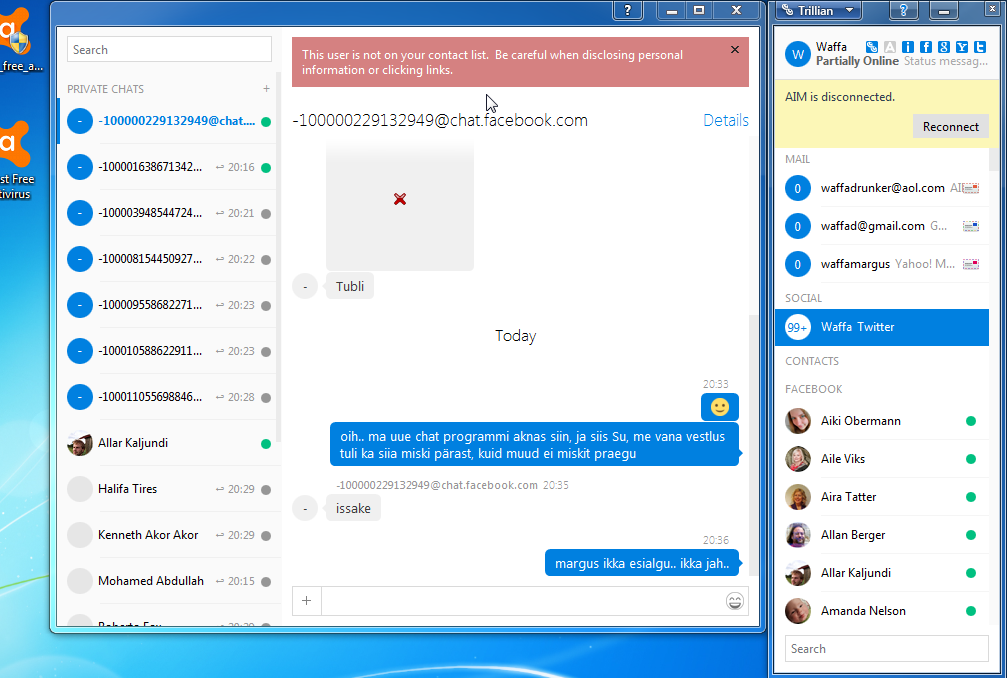Open the Trillian menu dropdown in the title bar
The width and height of the screenshot is (1007, 678).
click(x=819, y=10)
